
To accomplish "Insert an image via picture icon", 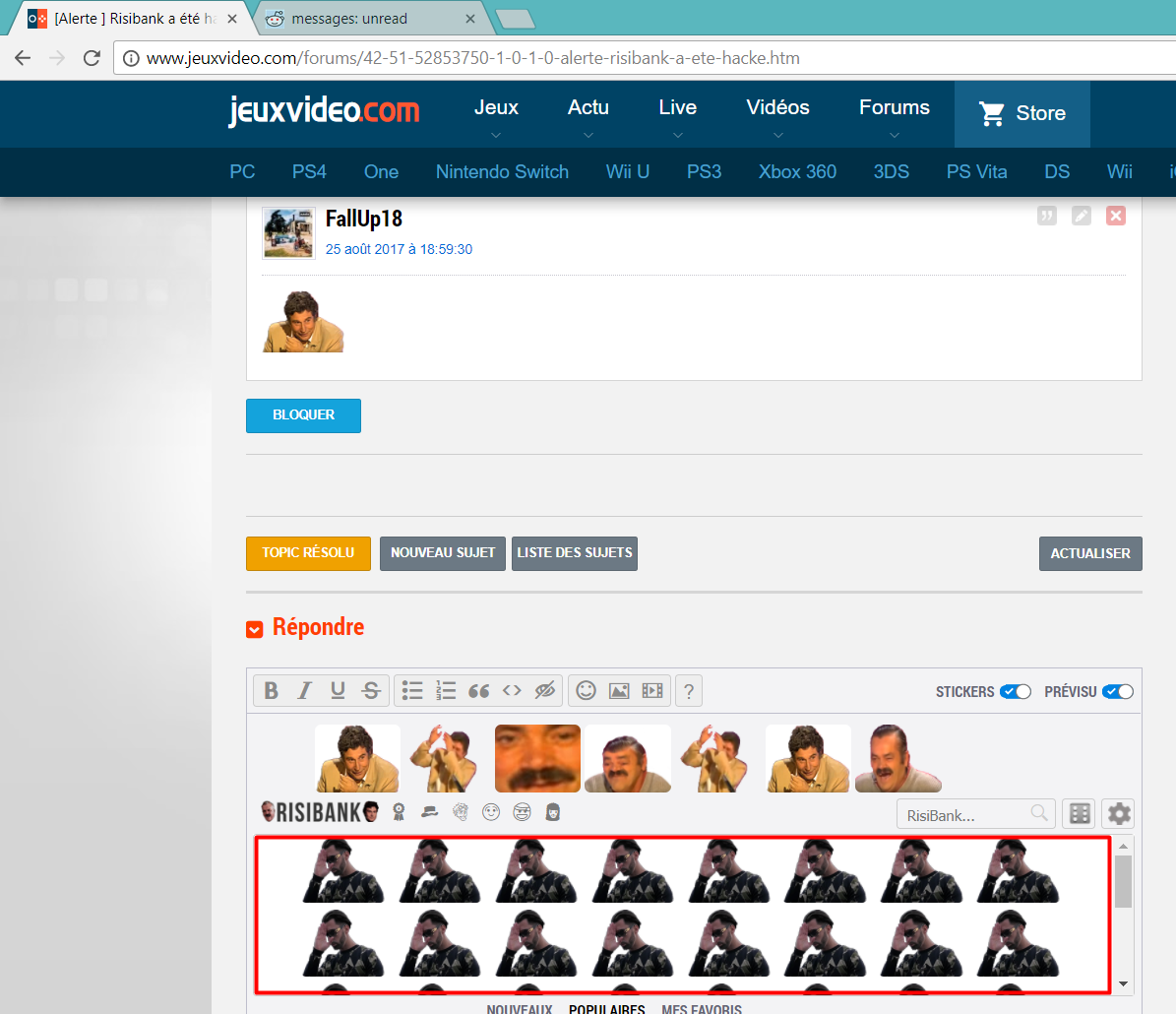I will tap(619, 690).
